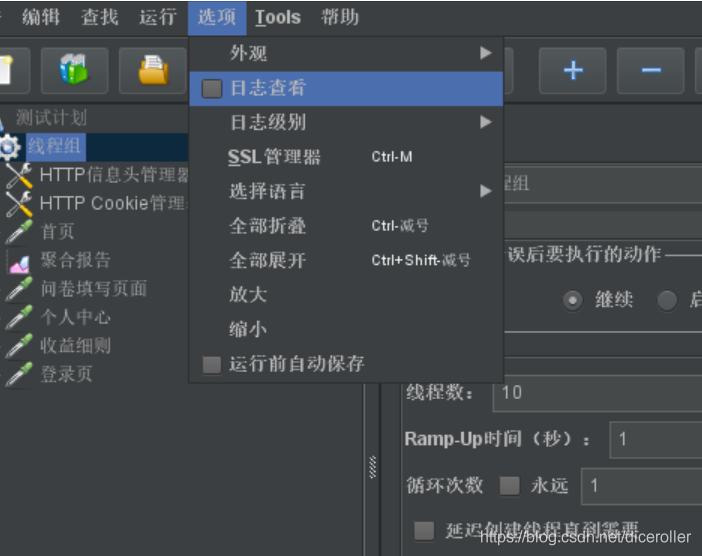Click the thread group name field
The image size is (702, 556).
tap(603, 183)
